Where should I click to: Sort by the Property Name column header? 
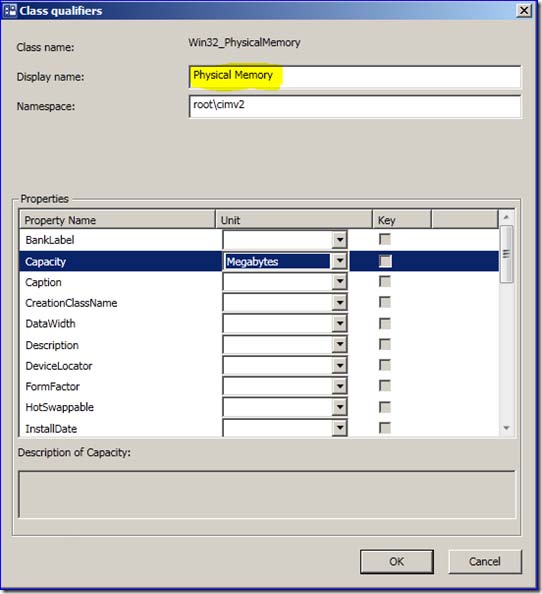117,220
